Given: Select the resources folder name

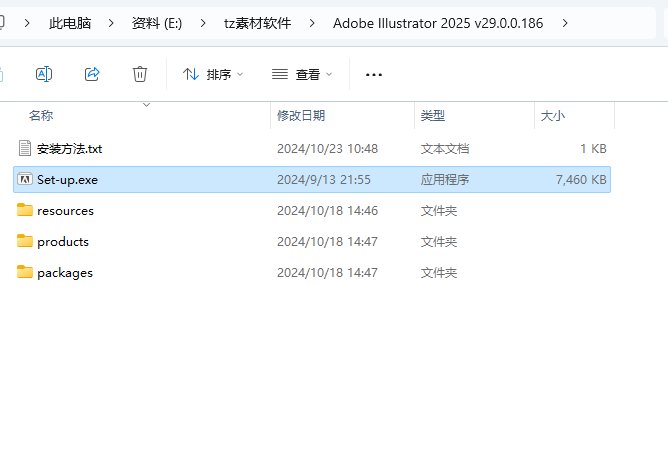Looking at the screenshot, I should tap(65, 211).
